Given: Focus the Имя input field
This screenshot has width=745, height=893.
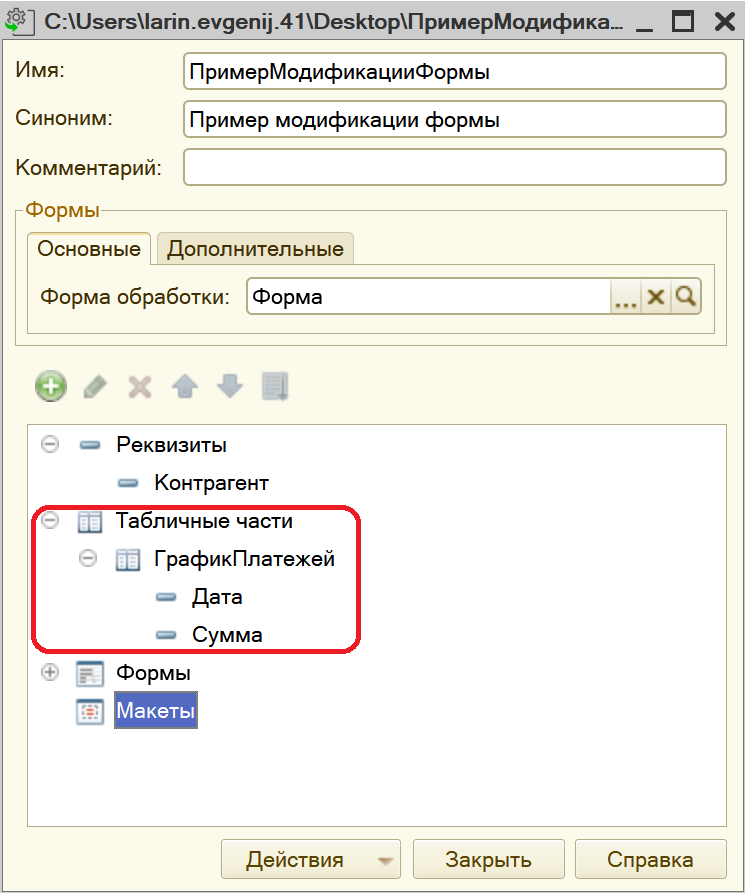Looking at the screenshot, I should pyautogui.click(x=455, y=71).
